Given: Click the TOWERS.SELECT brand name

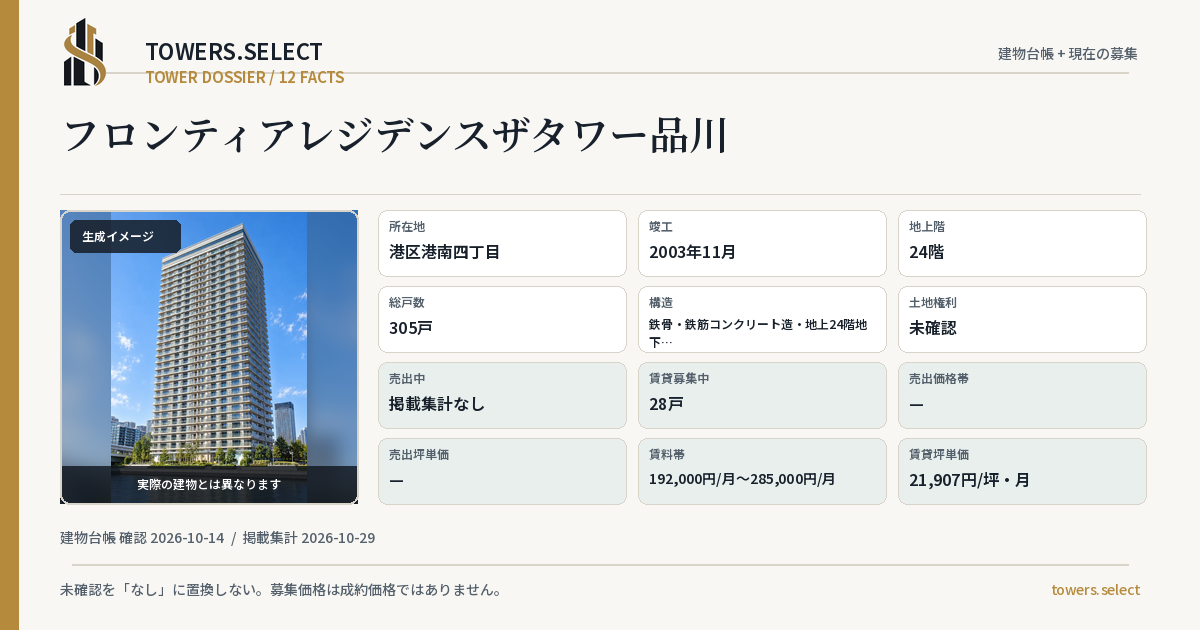Looking at the screenshot, I should [x=234, y=52].
